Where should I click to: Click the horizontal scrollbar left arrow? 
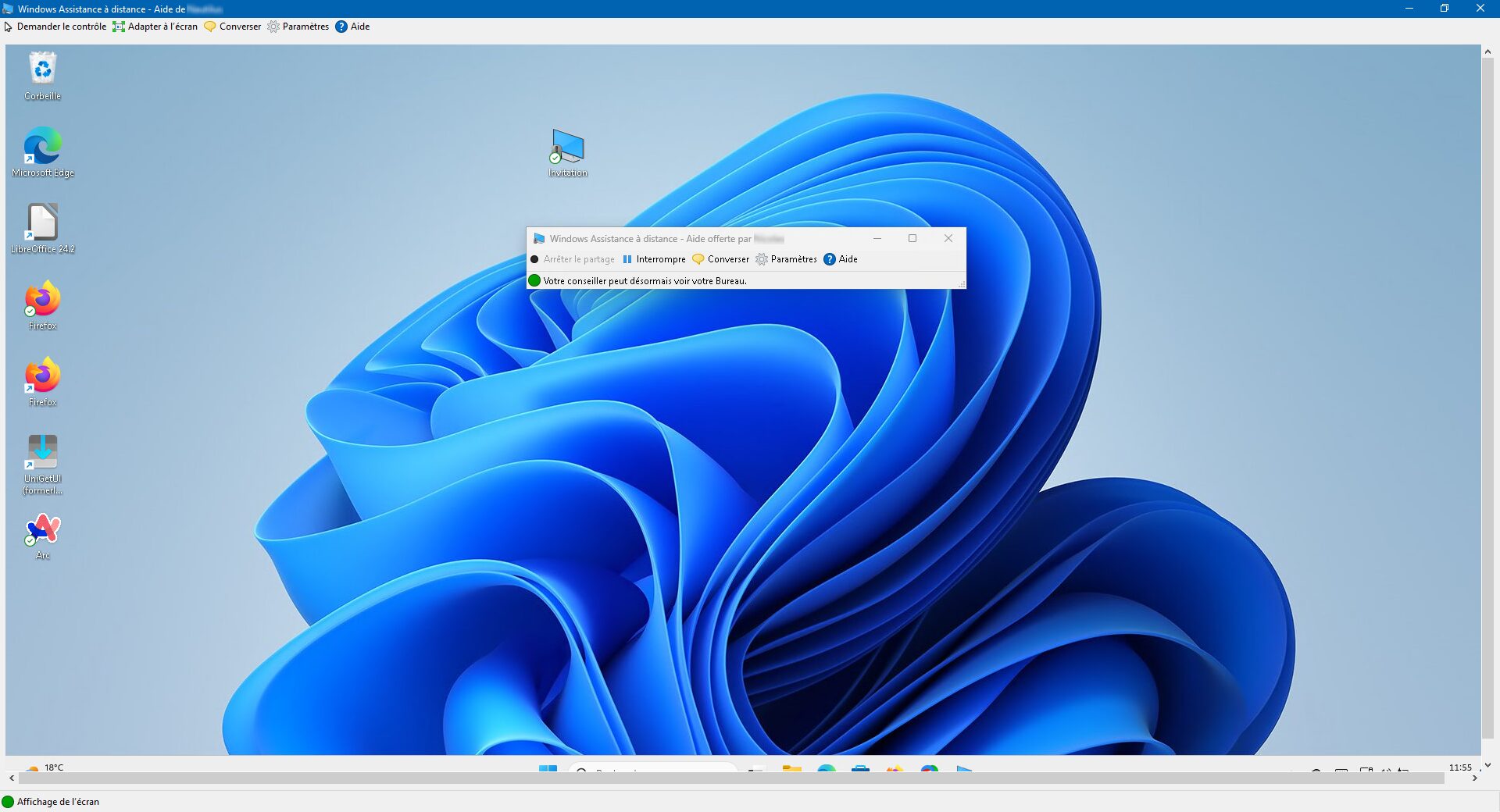11,778
